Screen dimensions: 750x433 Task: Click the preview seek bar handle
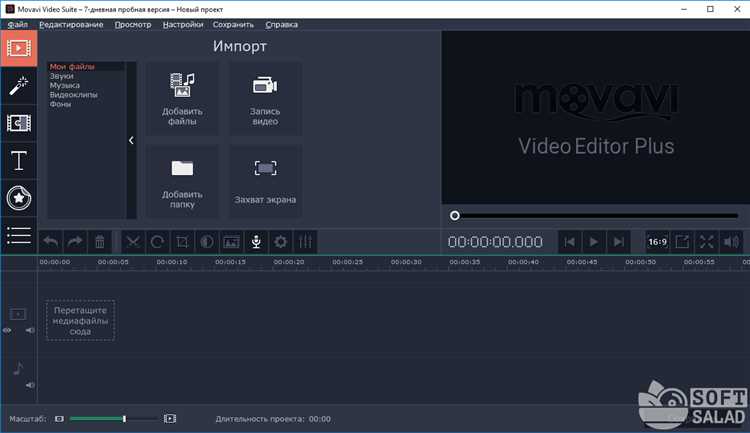coord(455,216)
